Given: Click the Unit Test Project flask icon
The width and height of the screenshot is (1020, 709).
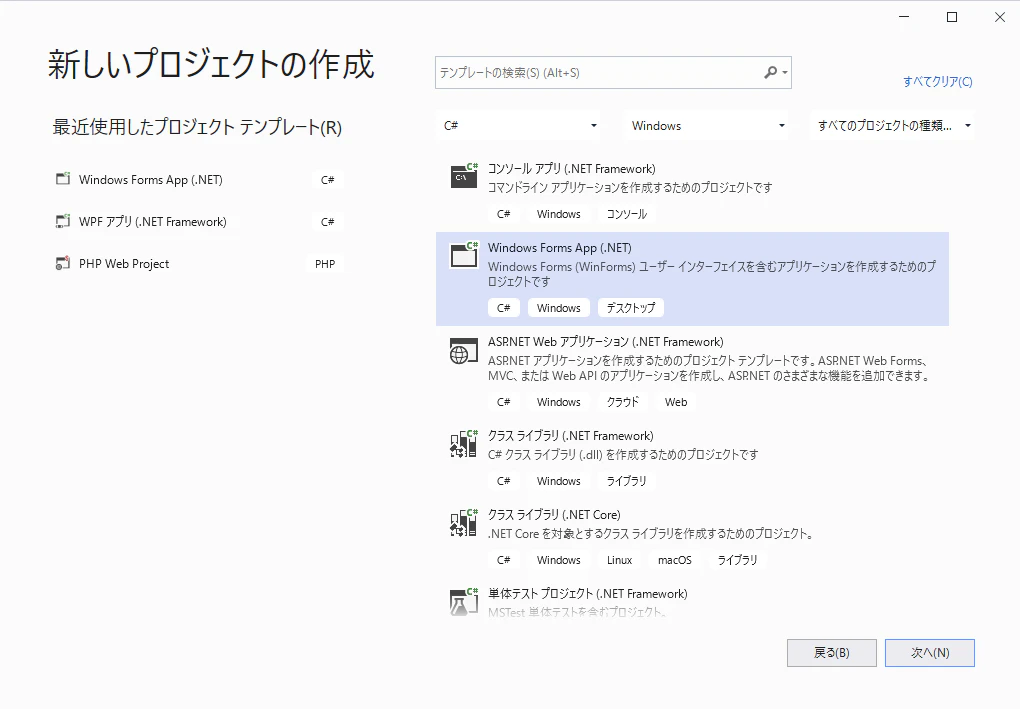Looking at the screenshot, I should pyautogui.click(x=464, y=601).
